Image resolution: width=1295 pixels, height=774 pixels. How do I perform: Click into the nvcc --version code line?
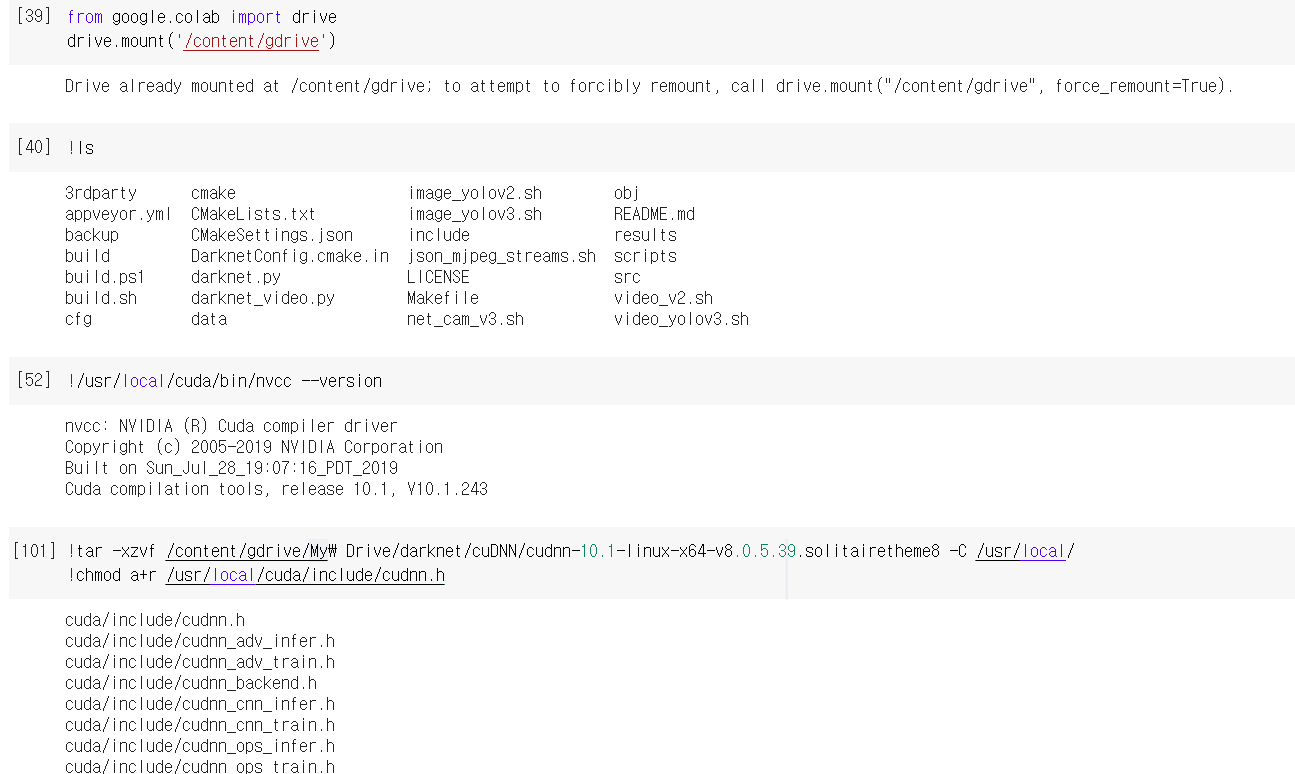click(225, 381)
